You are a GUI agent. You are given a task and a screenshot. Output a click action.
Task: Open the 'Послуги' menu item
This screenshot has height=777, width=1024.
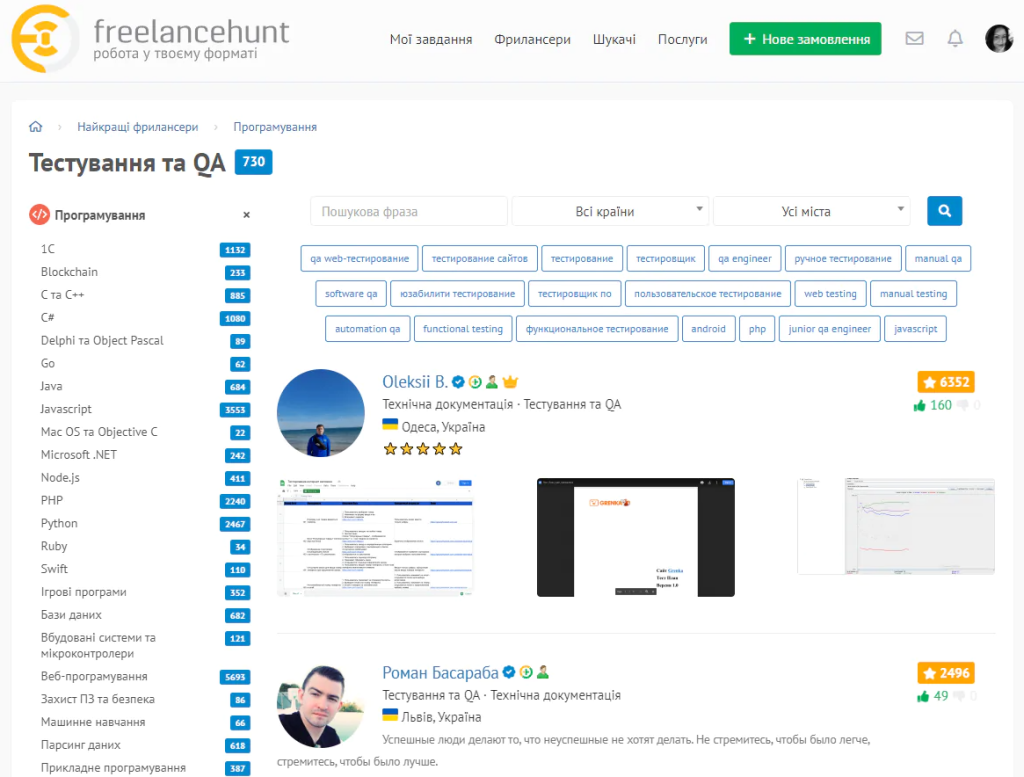click(682, 40)
